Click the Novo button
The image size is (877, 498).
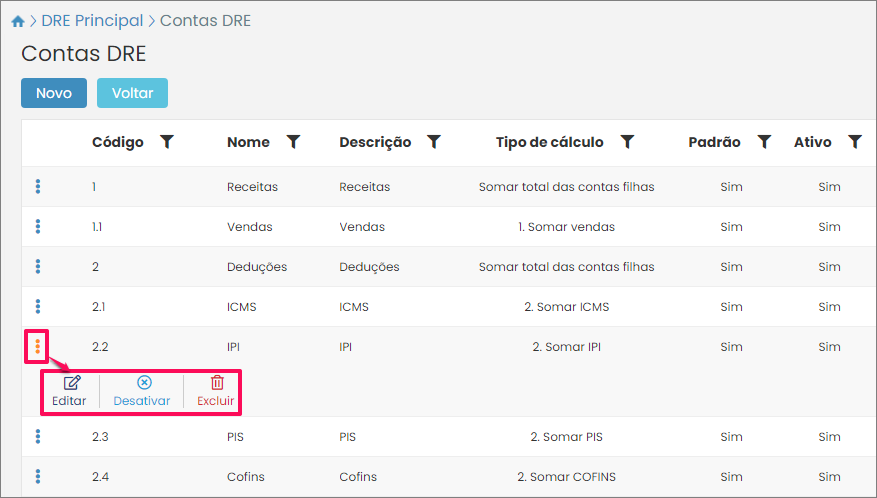(x=54, y=93)
